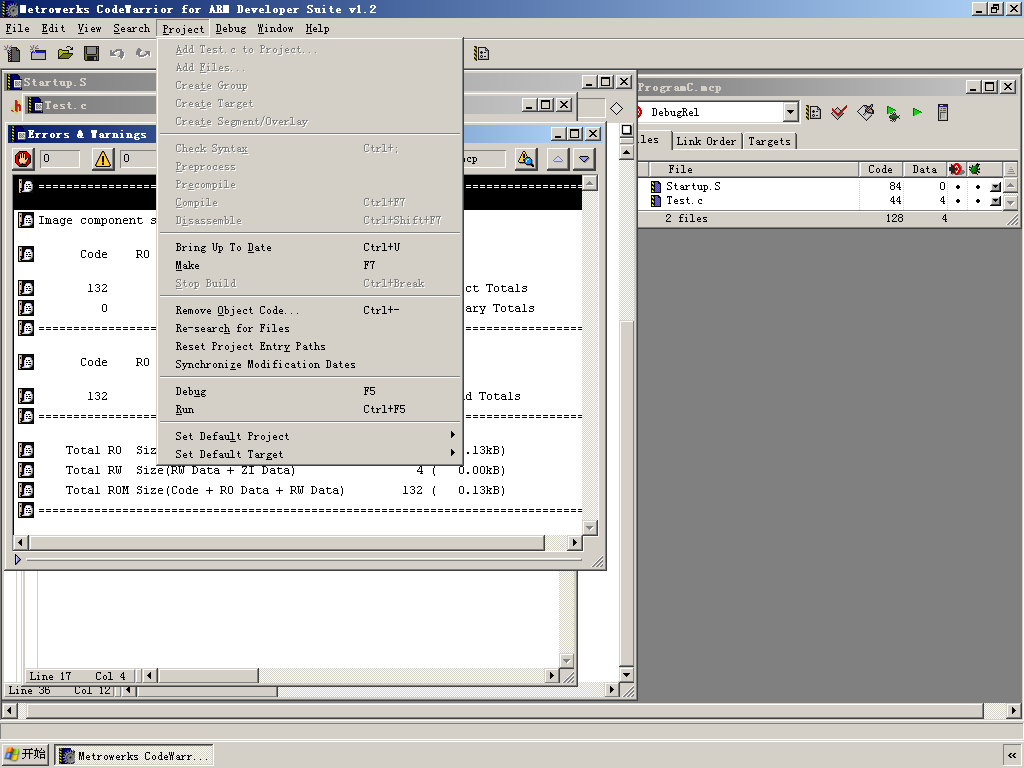Choose Bring Up To Date from Project menu
Viewport: 1024px width, 768px height.
310,247
